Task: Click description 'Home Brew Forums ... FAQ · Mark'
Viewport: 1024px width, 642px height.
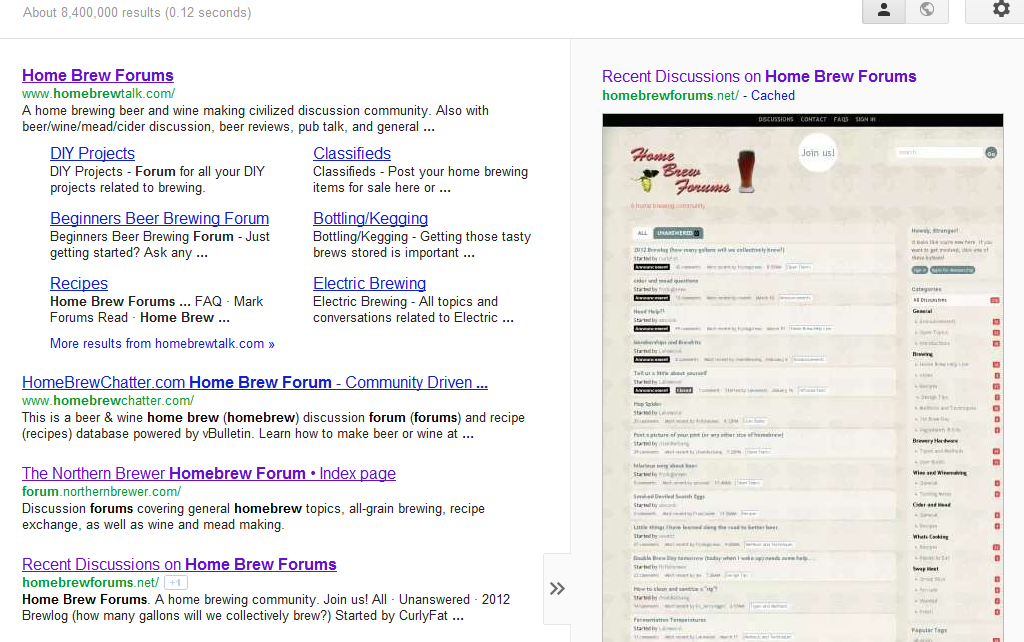Action: 157,310
